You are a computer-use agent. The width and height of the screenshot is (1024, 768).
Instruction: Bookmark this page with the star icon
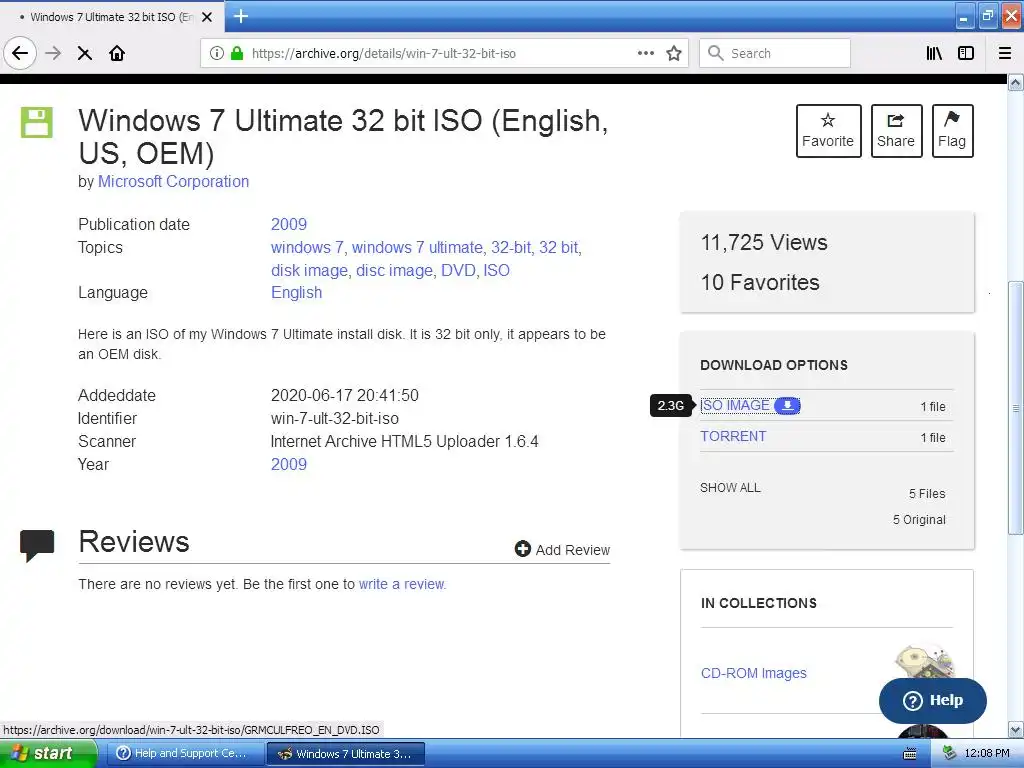click(x=674, y=53)
